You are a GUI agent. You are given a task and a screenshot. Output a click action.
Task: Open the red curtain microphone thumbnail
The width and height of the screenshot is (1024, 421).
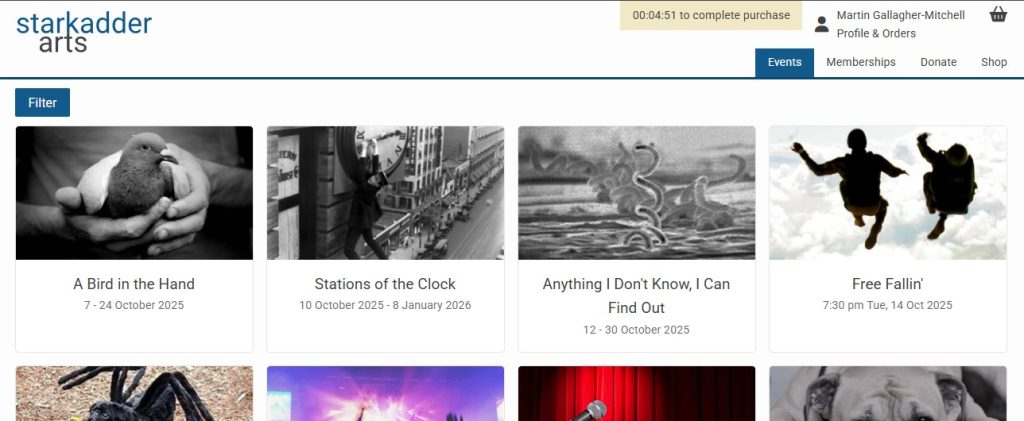637,394
